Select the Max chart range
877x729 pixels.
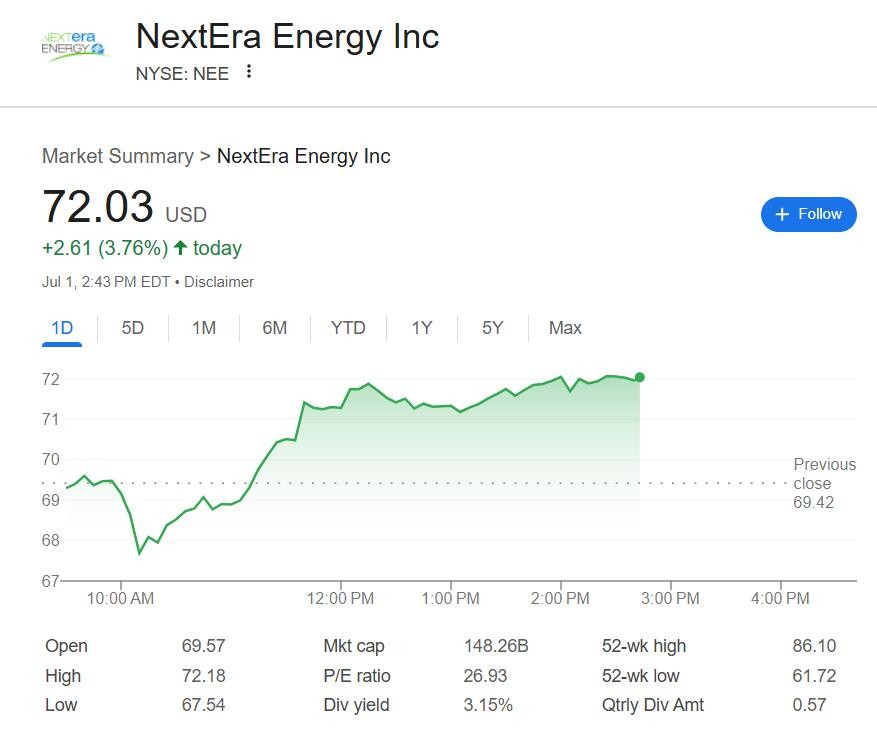565,328
